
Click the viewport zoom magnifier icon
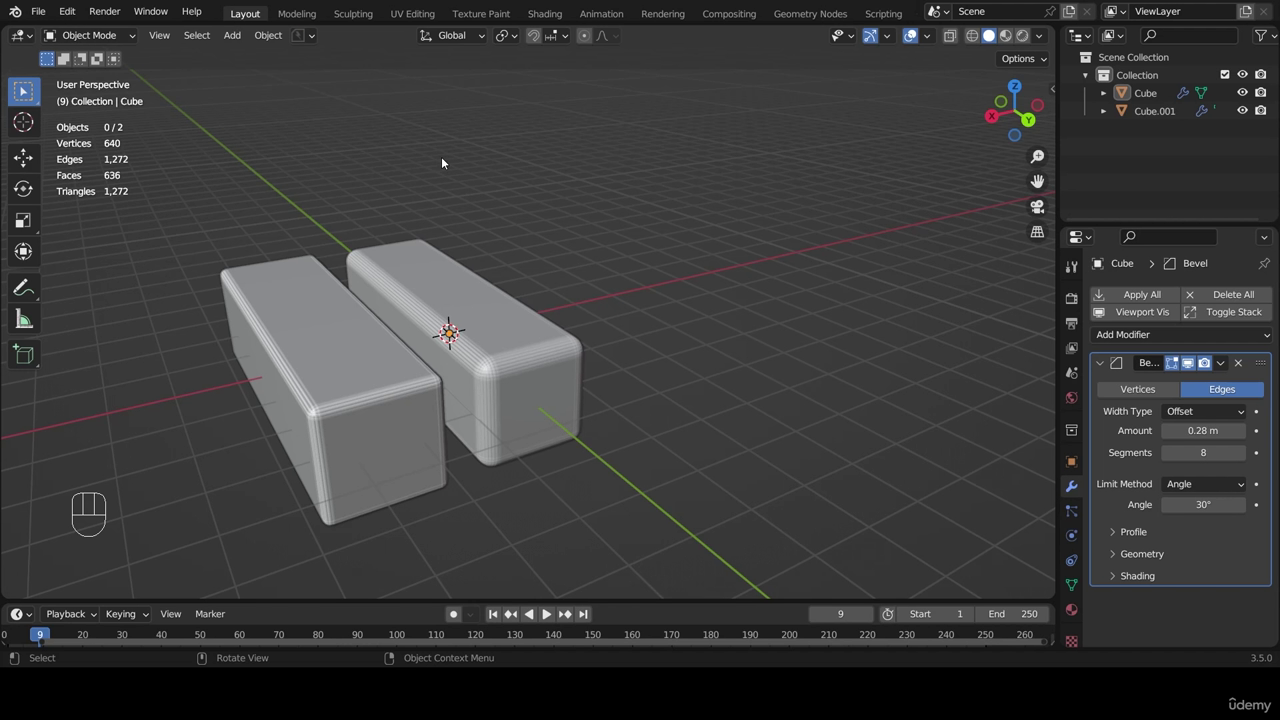[1037, 157]
